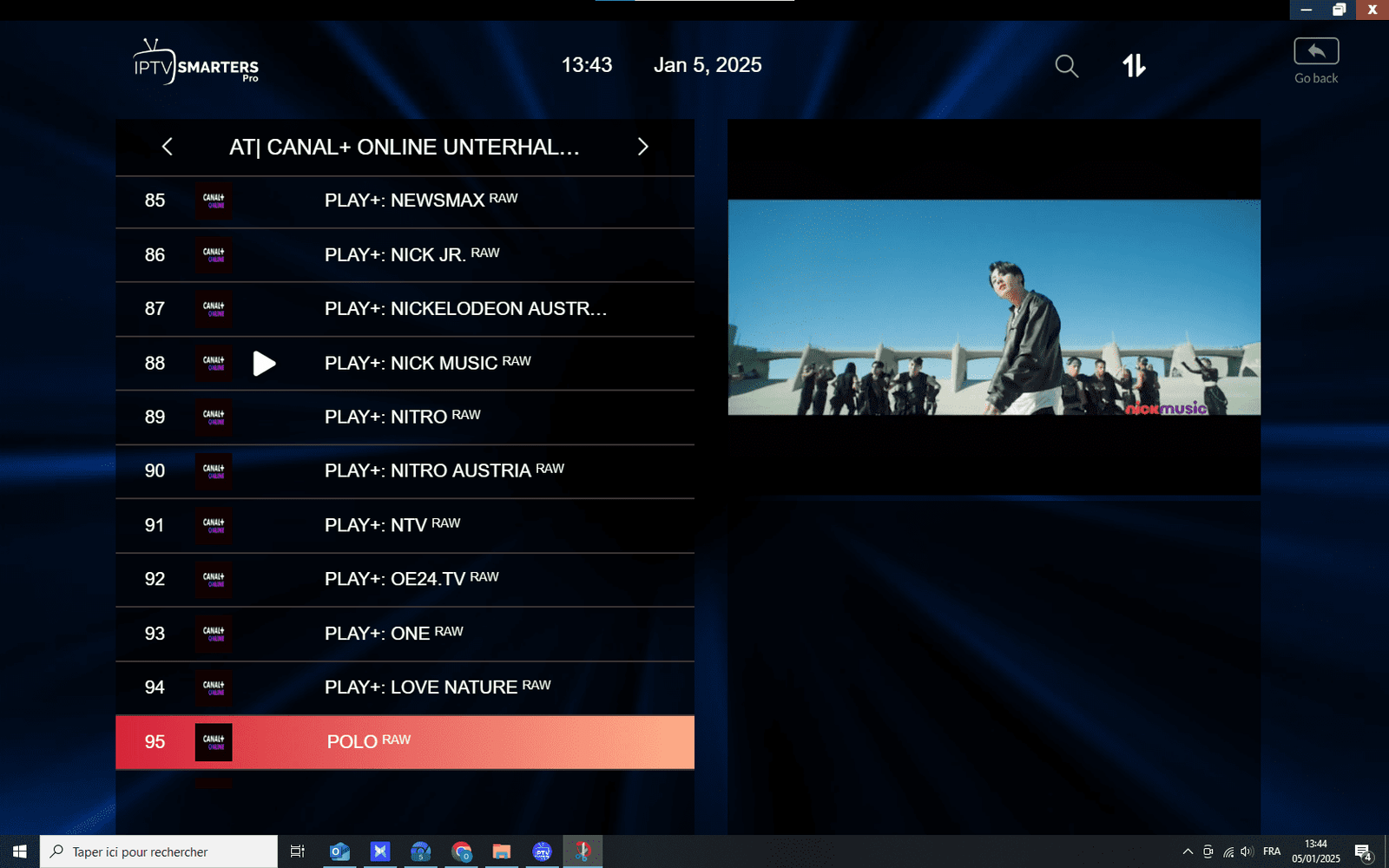This screenshot has height=868, width=1389.
Task: Click Canal+ logo of channel 89
Action: [214, 418]
